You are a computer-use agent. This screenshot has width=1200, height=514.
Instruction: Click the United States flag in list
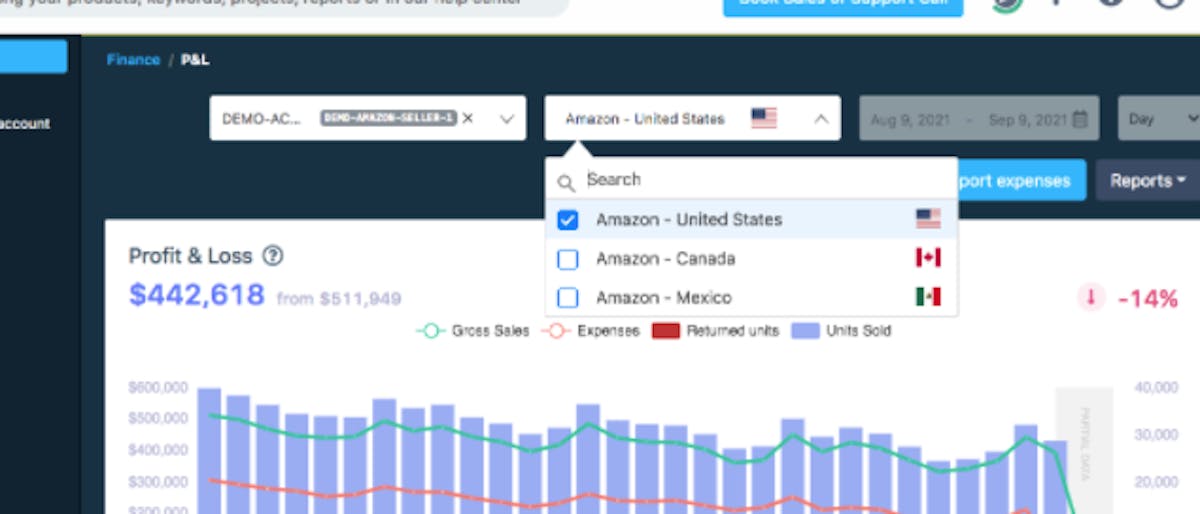click(928, 219)
